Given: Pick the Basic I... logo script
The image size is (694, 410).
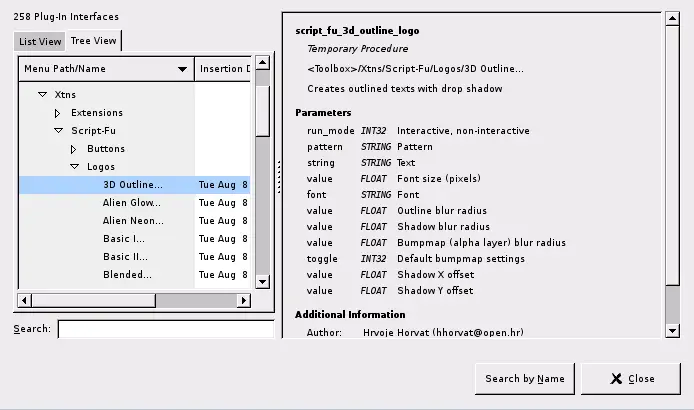Looking at the screenshot, I should point(124,239).
